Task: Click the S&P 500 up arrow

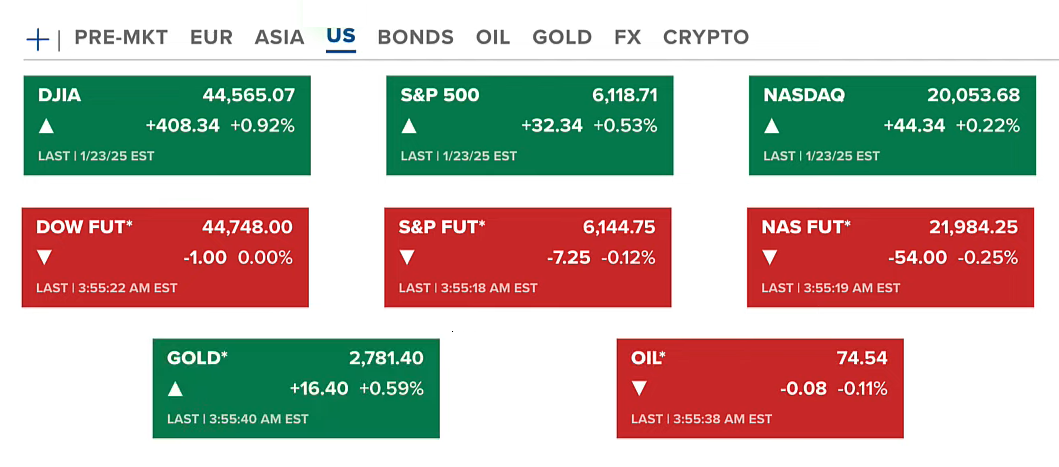Action: pos(408,126)
